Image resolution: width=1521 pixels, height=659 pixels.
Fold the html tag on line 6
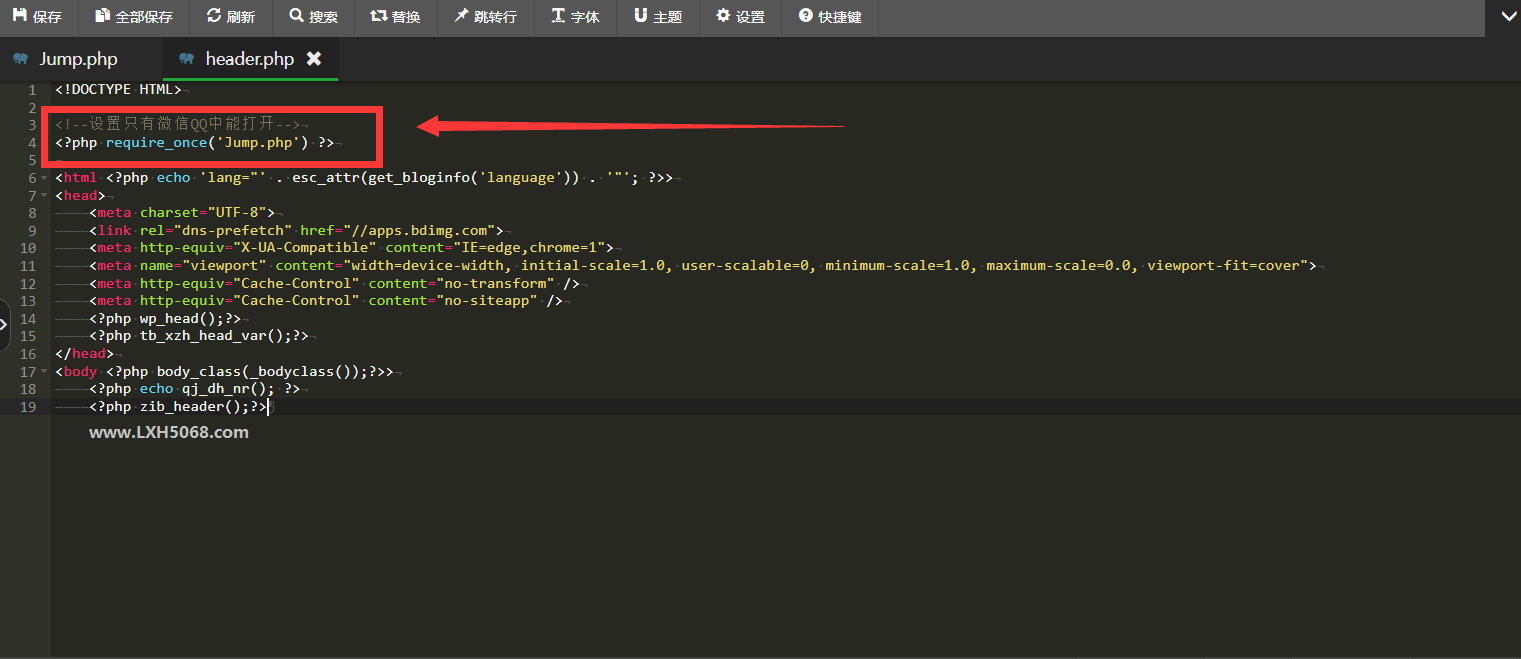44,178
